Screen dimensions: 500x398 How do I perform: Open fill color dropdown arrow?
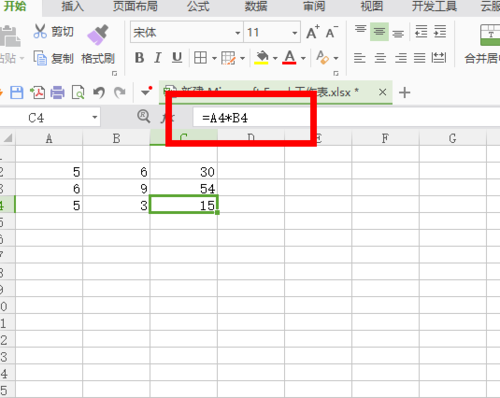click(x=275, y=59)
